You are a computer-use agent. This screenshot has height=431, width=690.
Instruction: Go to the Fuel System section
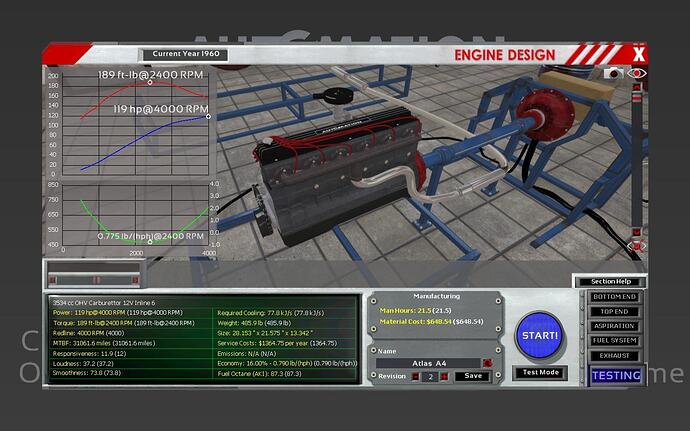click(x=614, y=340)
